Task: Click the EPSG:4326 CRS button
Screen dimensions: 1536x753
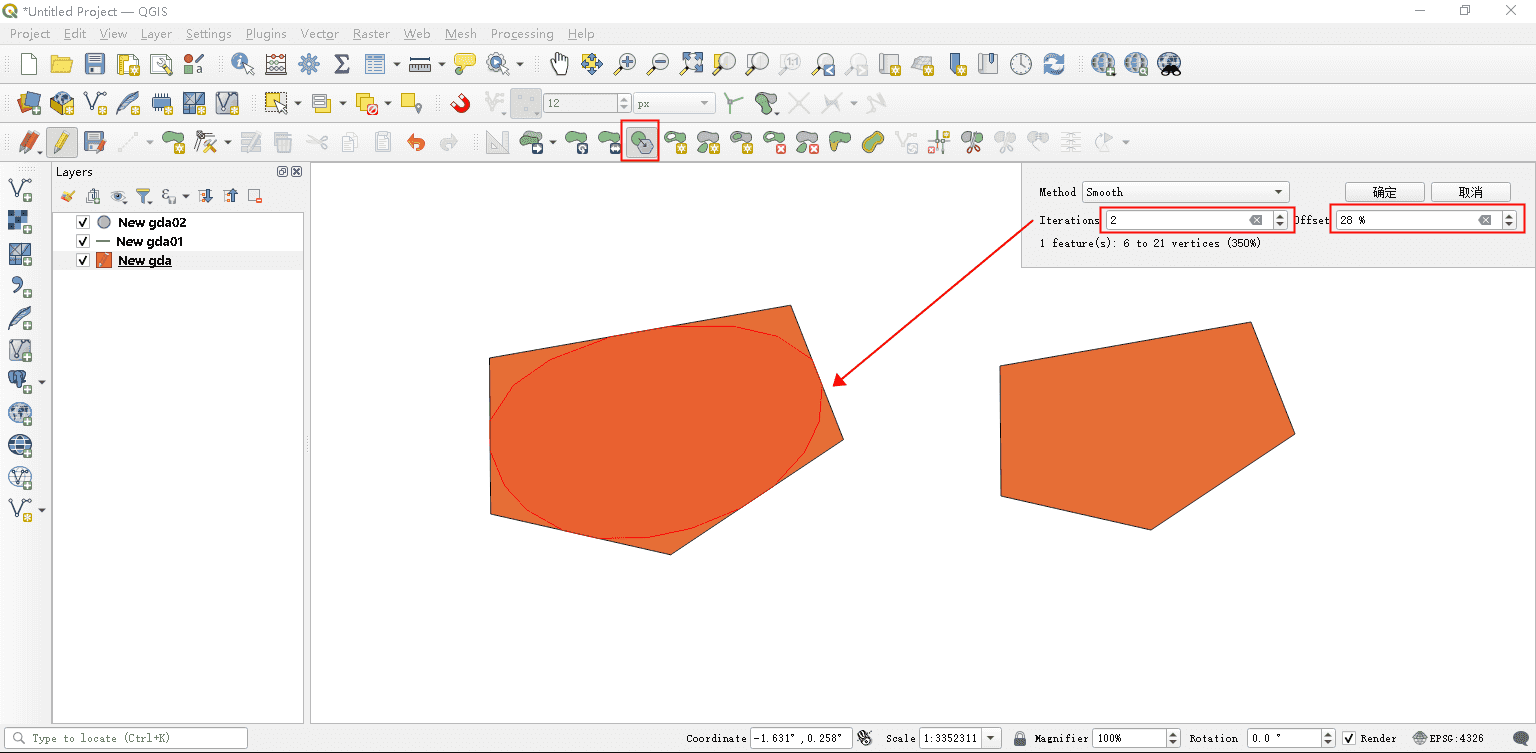Action: point(1449,739)
